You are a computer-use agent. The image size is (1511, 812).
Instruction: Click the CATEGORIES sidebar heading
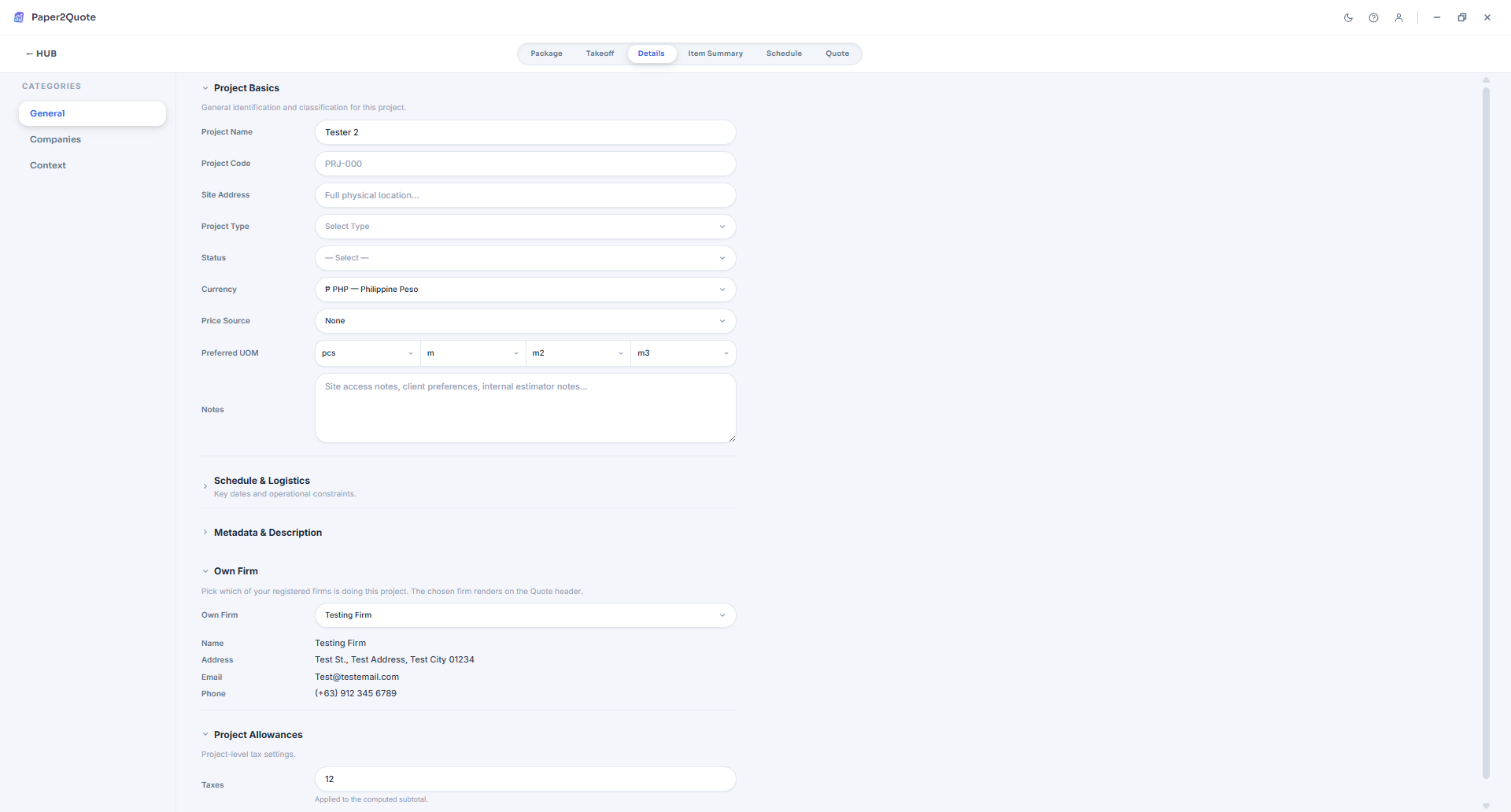pyautogui.click(x=52, y=87)
